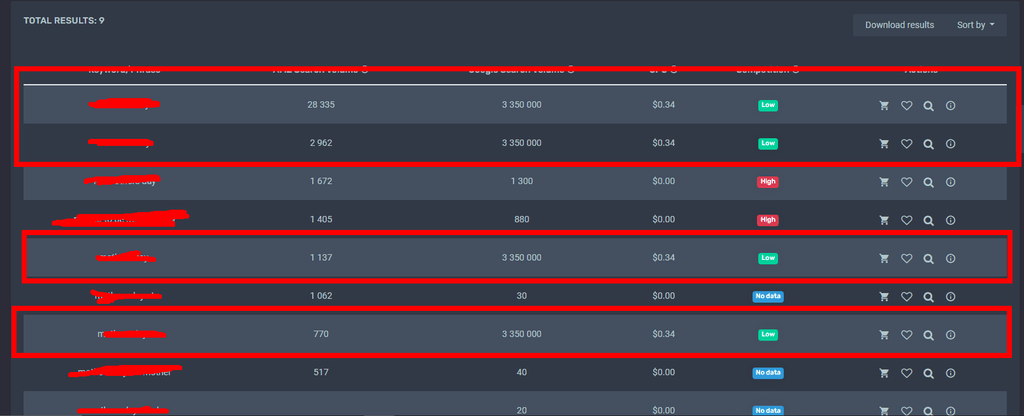Open info icon in the 1 672 row
Viewport: 1024px width, 416px height.
950,182
